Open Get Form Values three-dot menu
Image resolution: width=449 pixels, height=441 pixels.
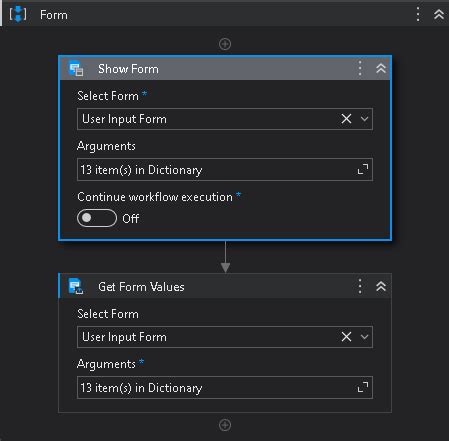point(360,286)
